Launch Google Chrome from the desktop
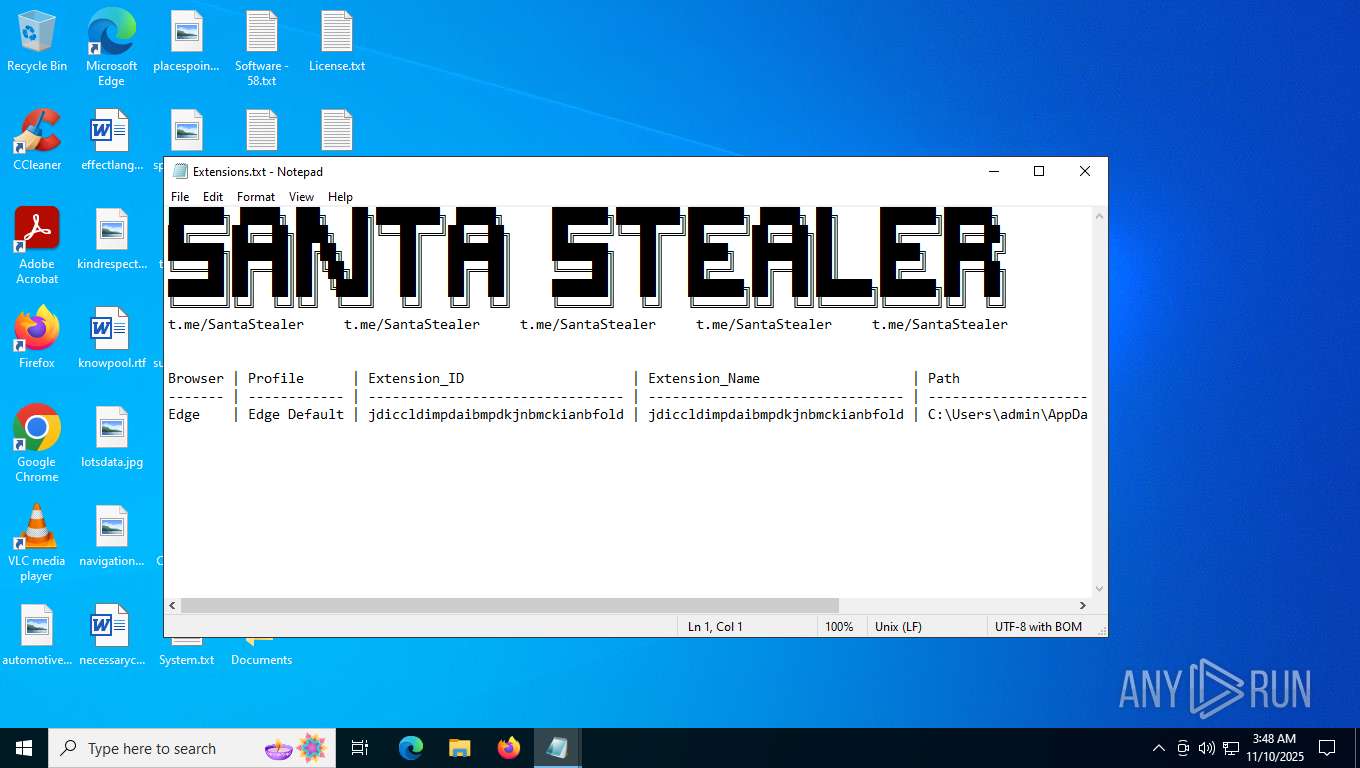Image resolution: width=1360 pixels, height=768 pixels. pos(37,444)
